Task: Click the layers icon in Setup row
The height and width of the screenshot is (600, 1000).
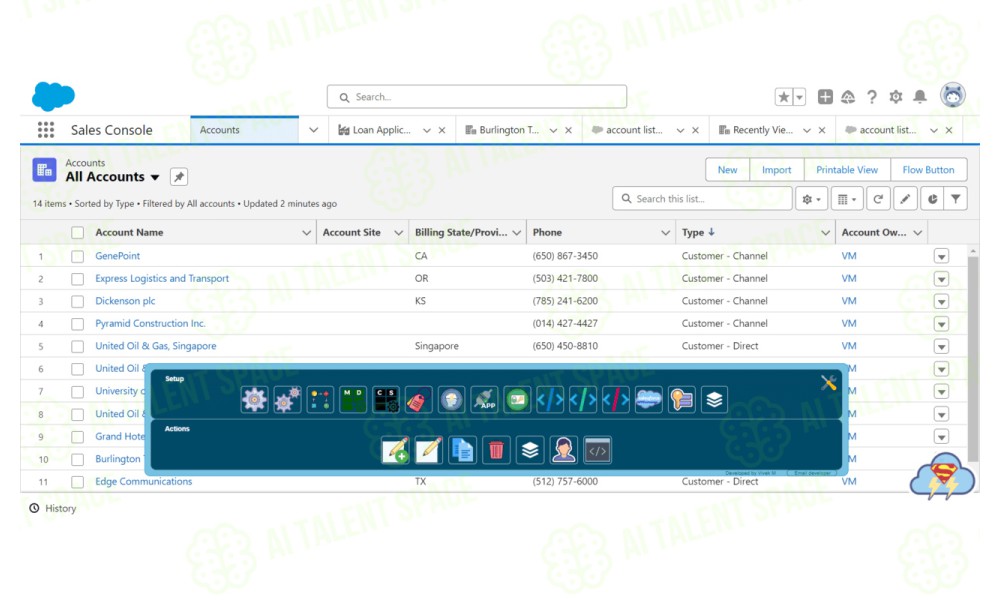Action: pos(714,400)
